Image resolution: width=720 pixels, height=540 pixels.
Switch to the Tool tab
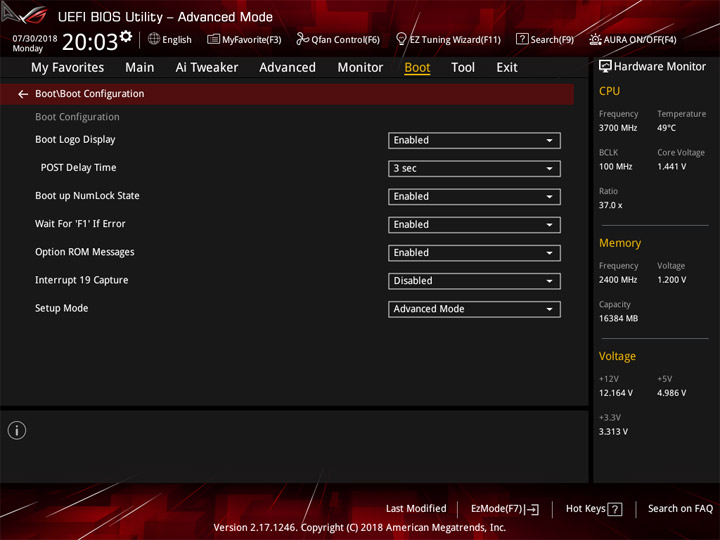tap(463, 68)
